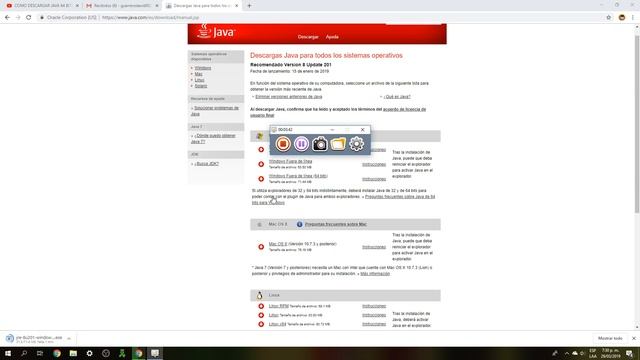The image size is (640, 360).
Task: Stop recording with the red stop button
Action: (x=282, y=144)
